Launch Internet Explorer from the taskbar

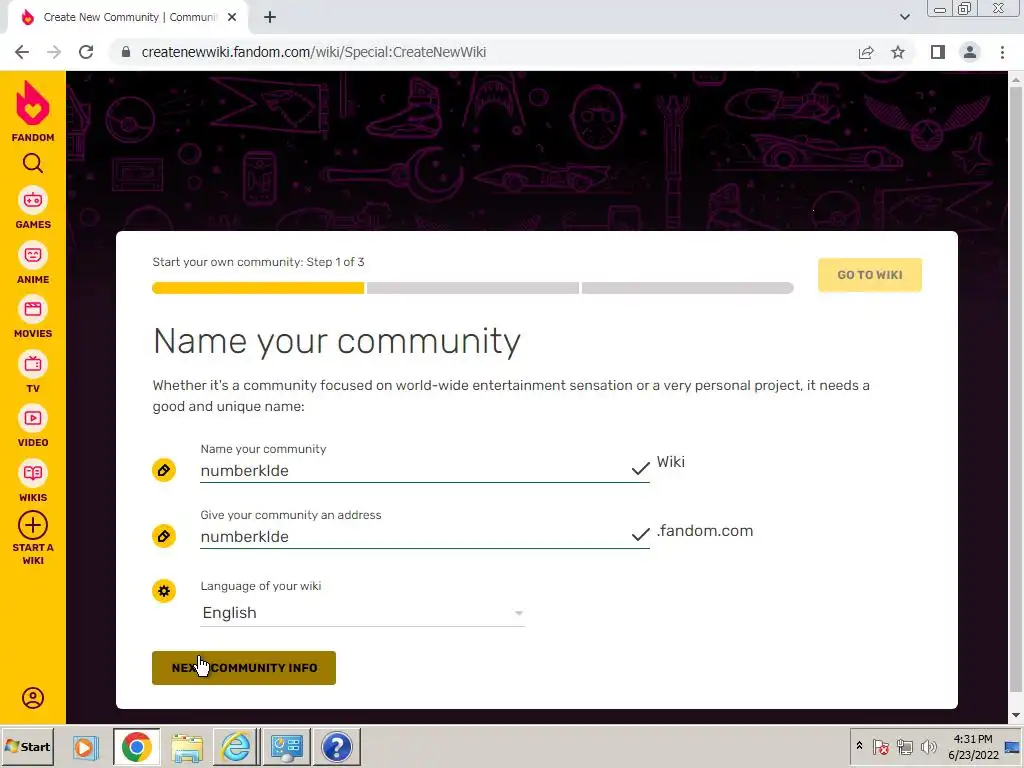click(x=236, y=746)
